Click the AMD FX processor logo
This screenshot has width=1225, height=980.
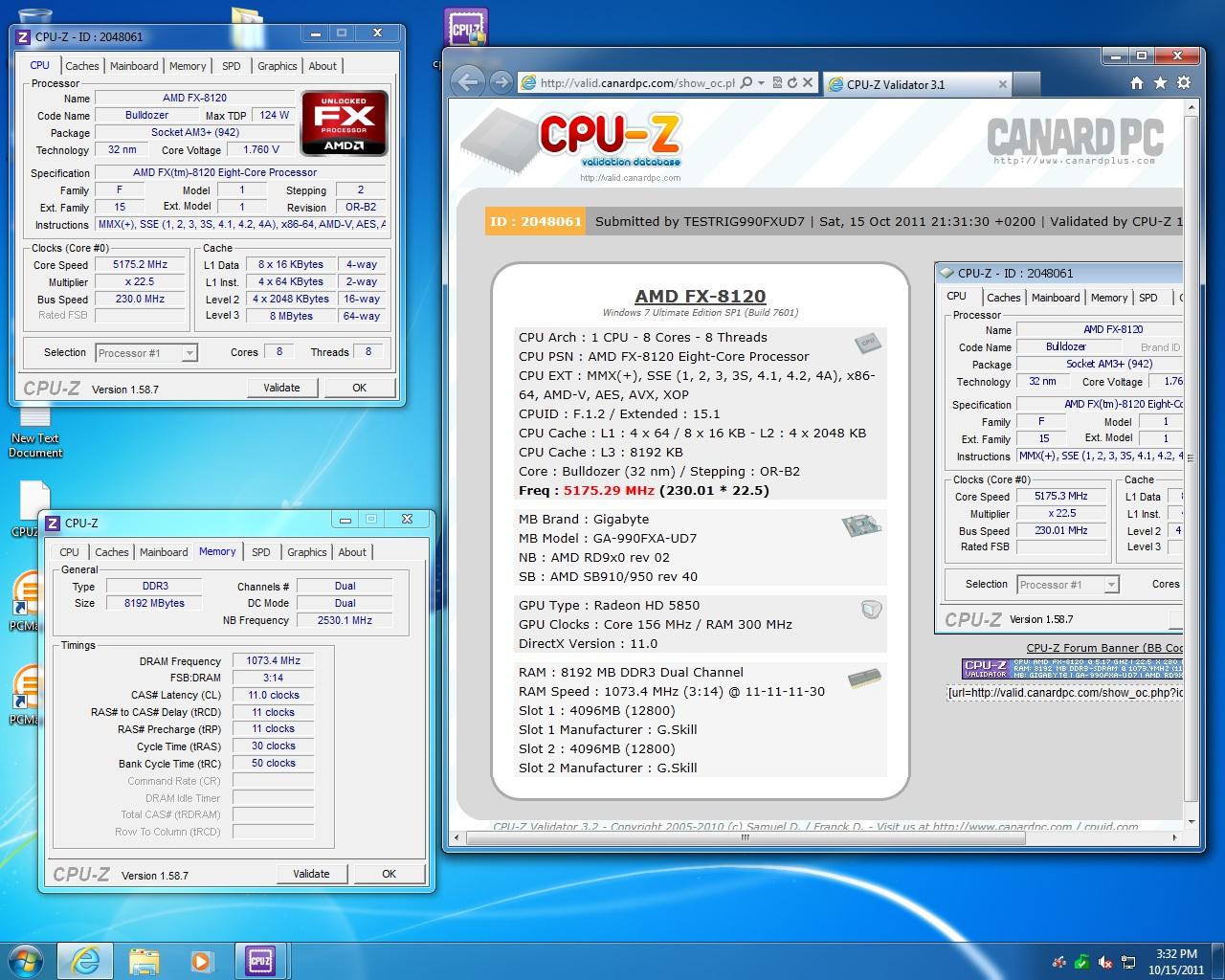(344, 122)
